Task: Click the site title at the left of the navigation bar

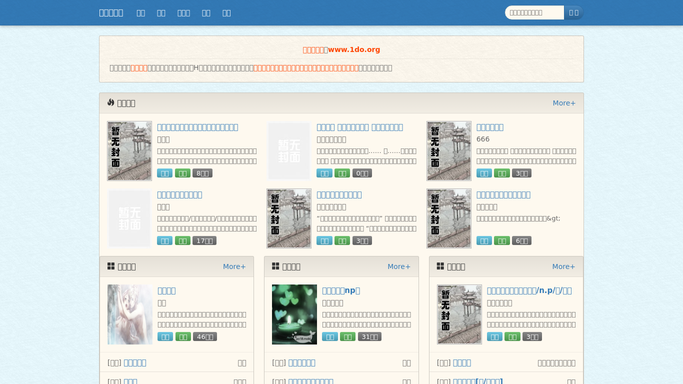Action: pos(111,13)
